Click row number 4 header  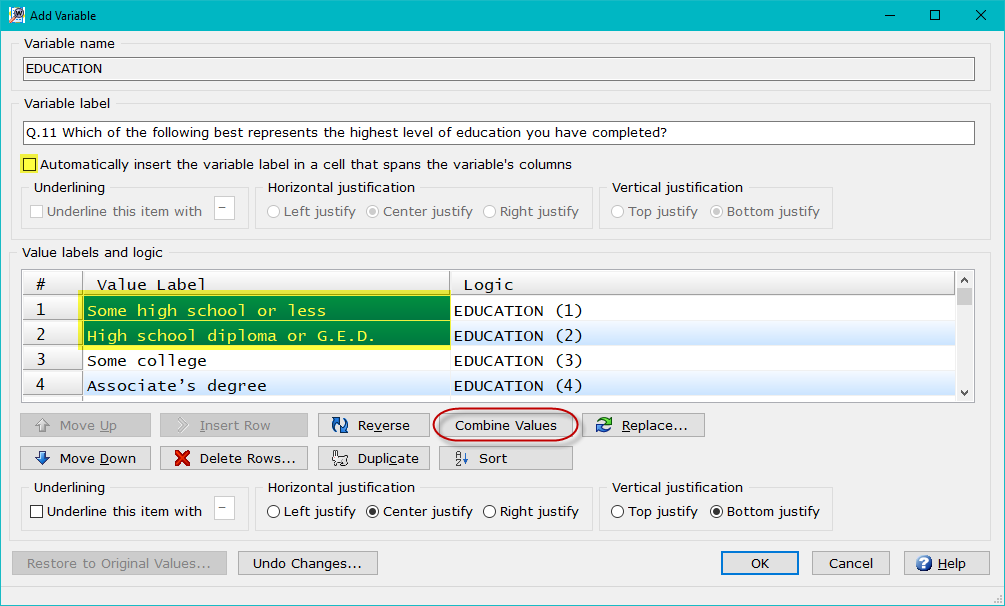(x=53, y=385)
